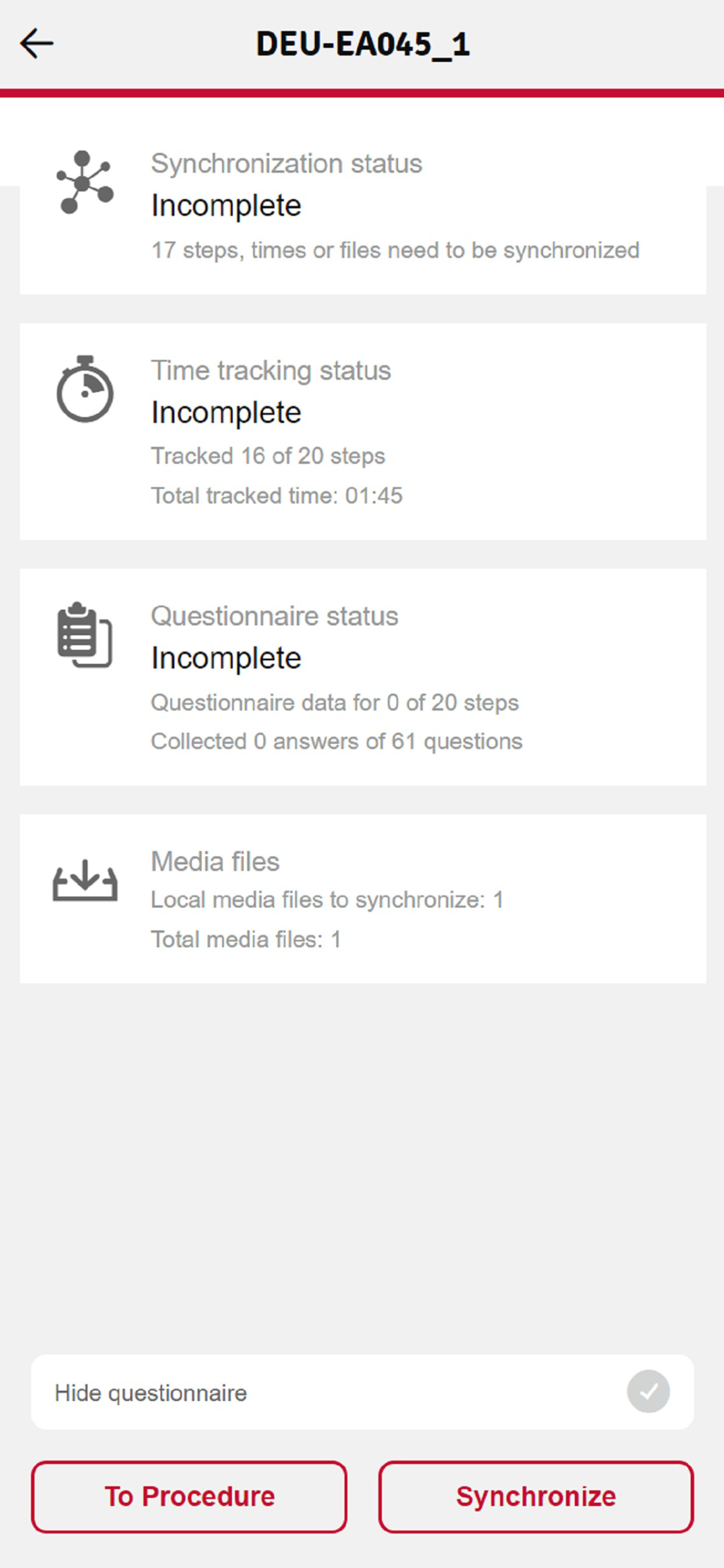Click the media files download tray icon
The height and width of the screenshot is (1568, 724).
pos(85,880)
